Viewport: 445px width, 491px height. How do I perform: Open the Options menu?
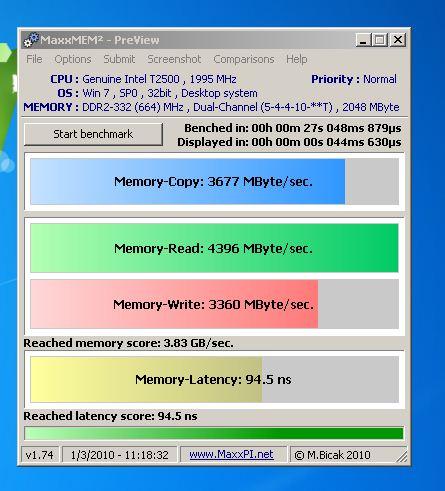(73, 59)
